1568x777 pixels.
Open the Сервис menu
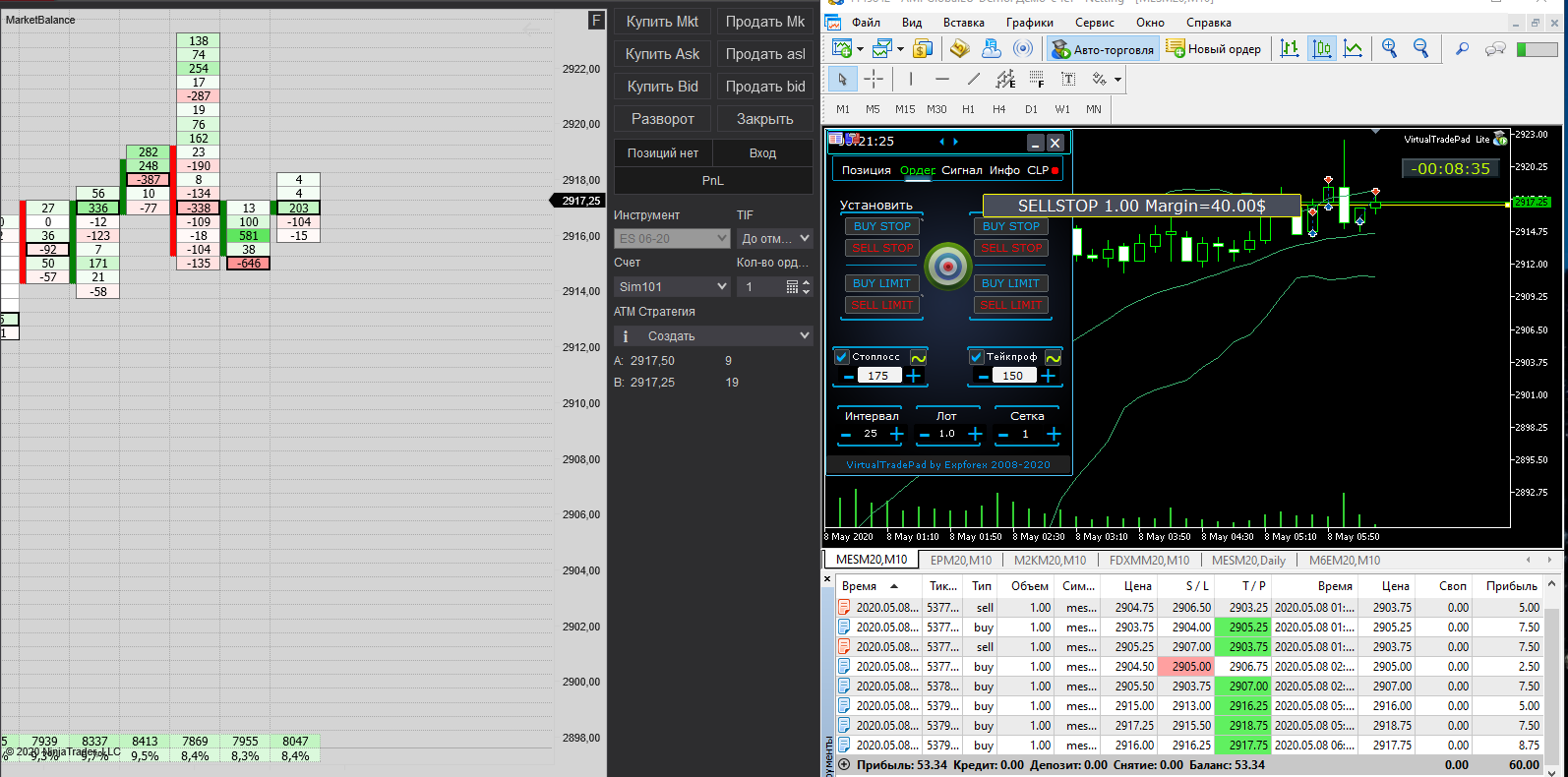(1094, 23)
